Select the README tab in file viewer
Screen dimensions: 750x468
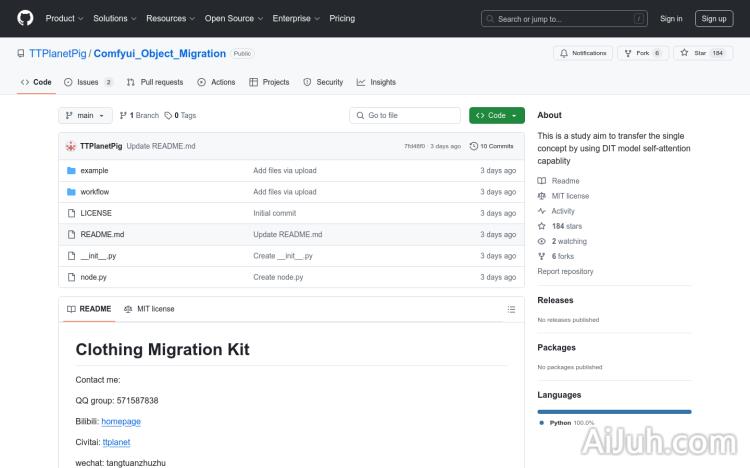89,309
